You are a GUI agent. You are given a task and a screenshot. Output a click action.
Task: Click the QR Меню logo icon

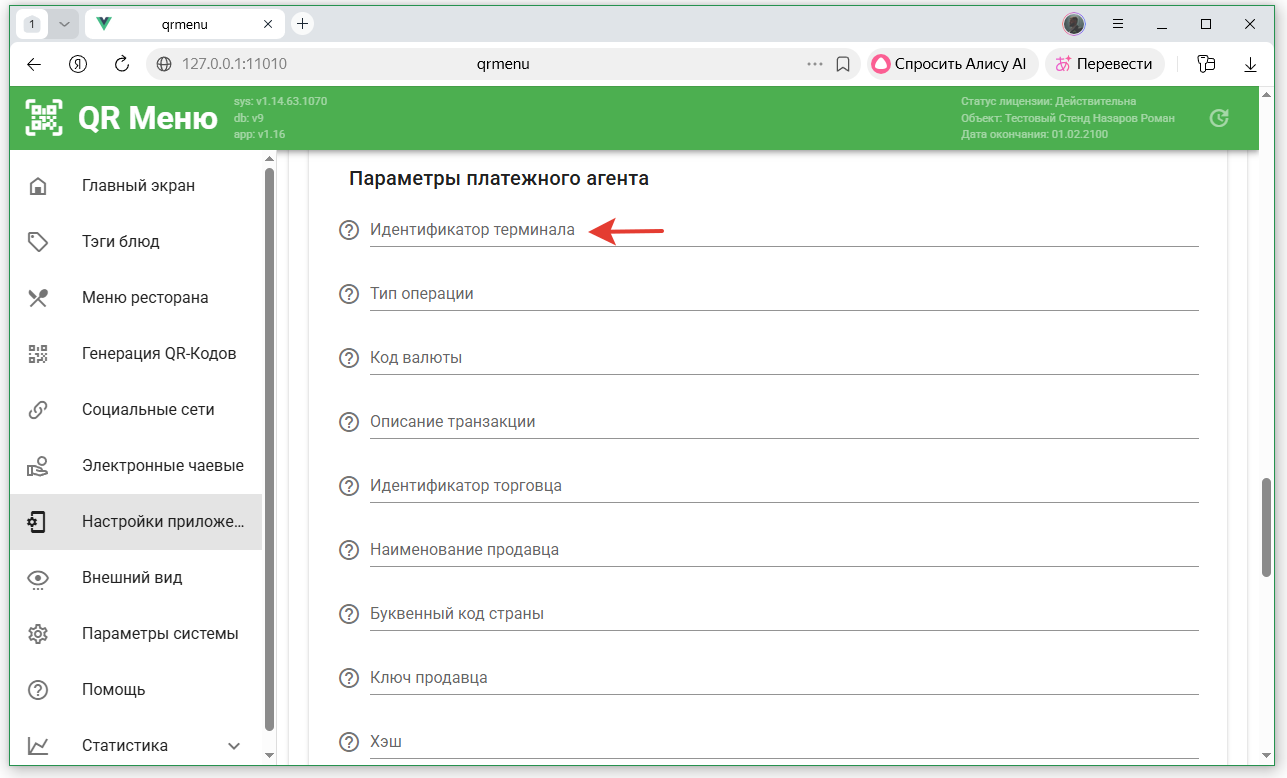click(x=44, y=118)
